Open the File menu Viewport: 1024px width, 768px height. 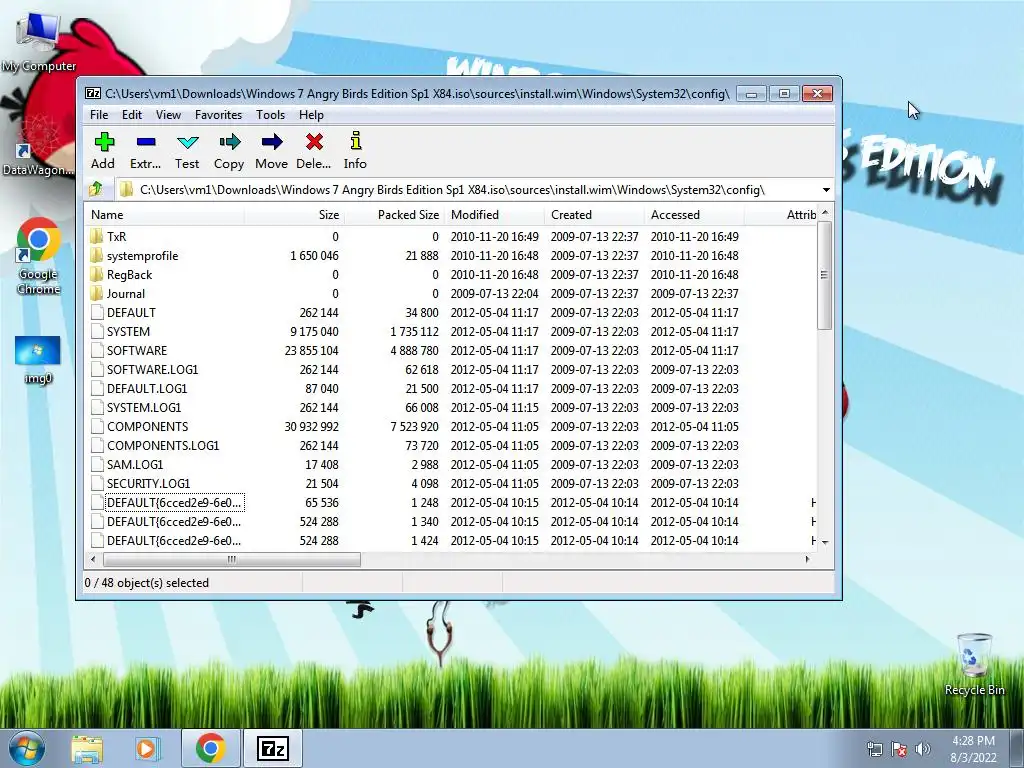(99, 115)
